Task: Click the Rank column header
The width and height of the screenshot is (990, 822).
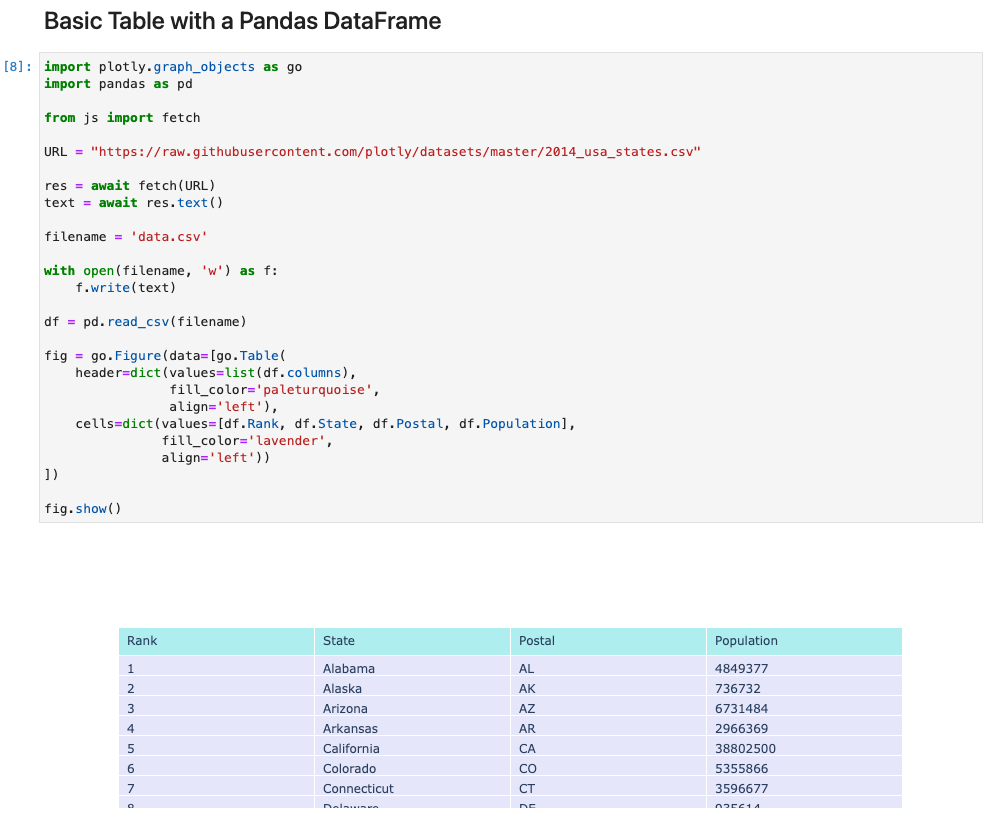Action: (x=142, y=641)
